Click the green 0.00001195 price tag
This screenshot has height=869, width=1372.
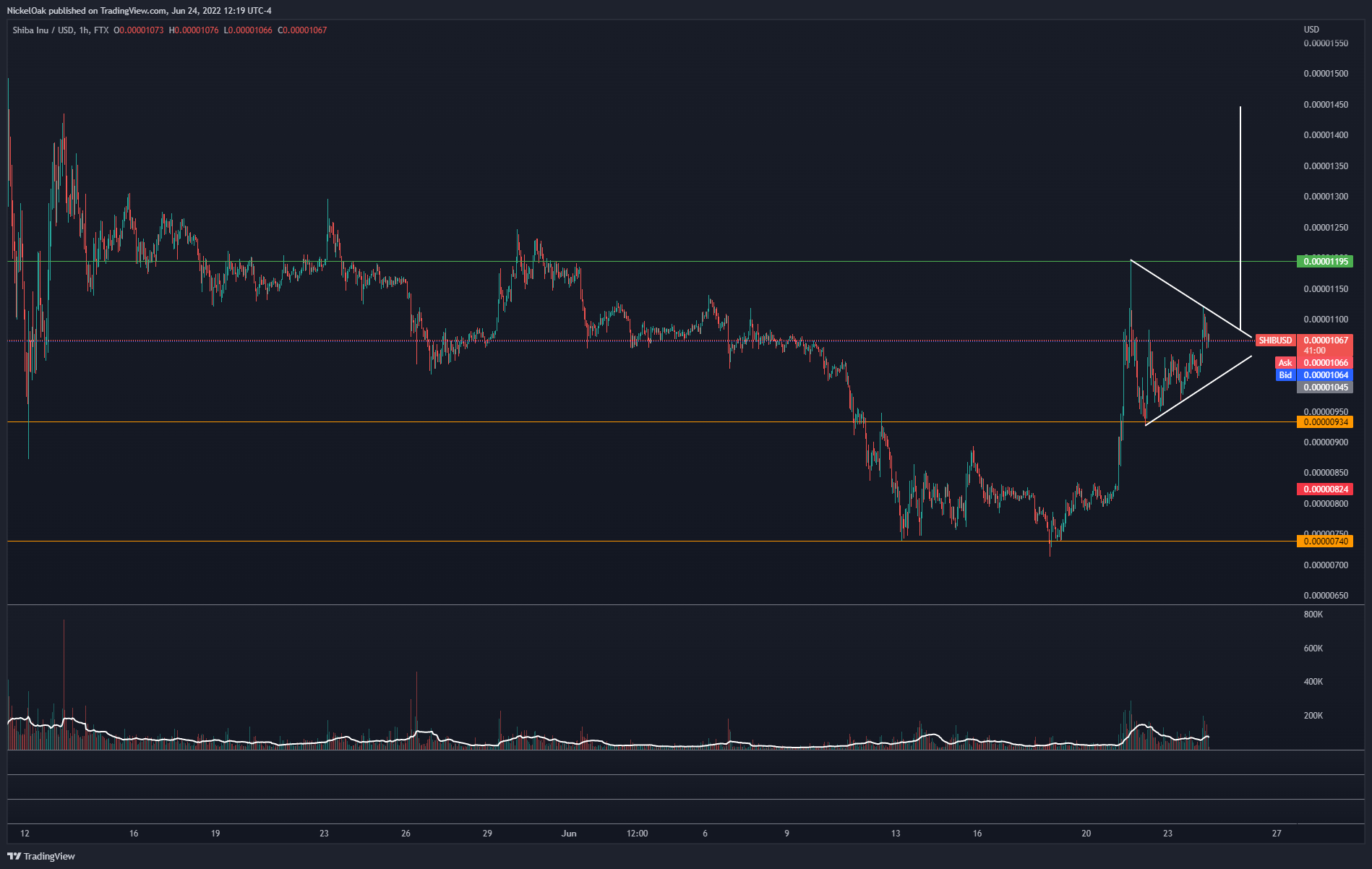pos(1325,261)
